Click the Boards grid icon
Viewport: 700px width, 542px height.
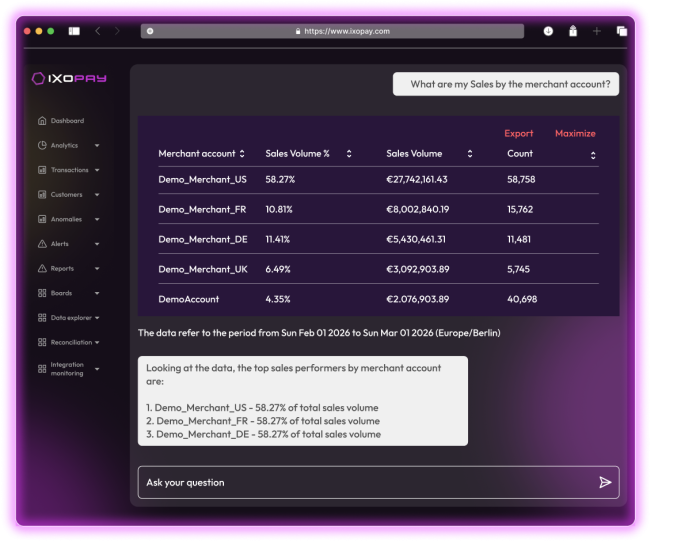pyautogui.click(x=42, y=293)
